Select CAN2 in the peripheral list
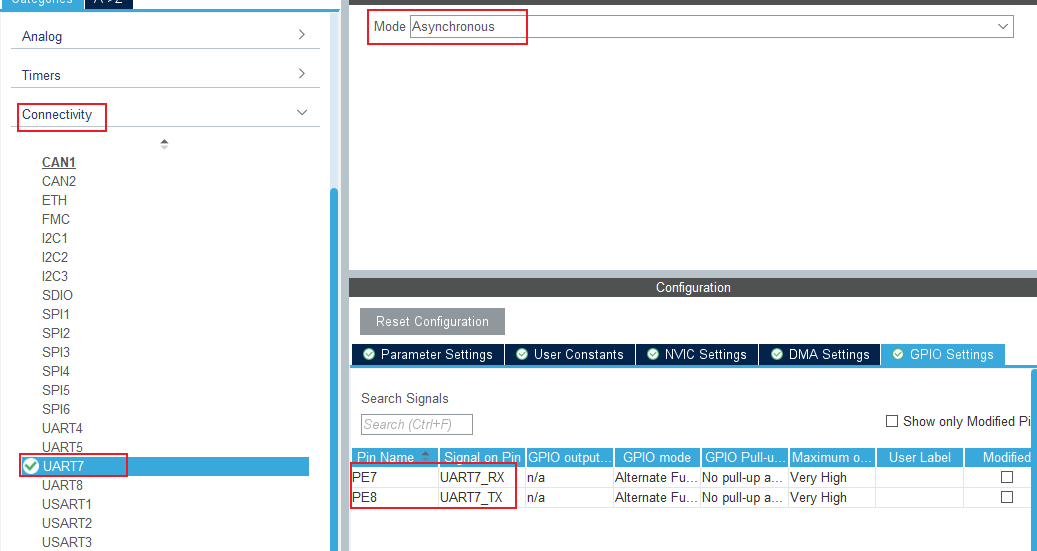 click(59, 181)
